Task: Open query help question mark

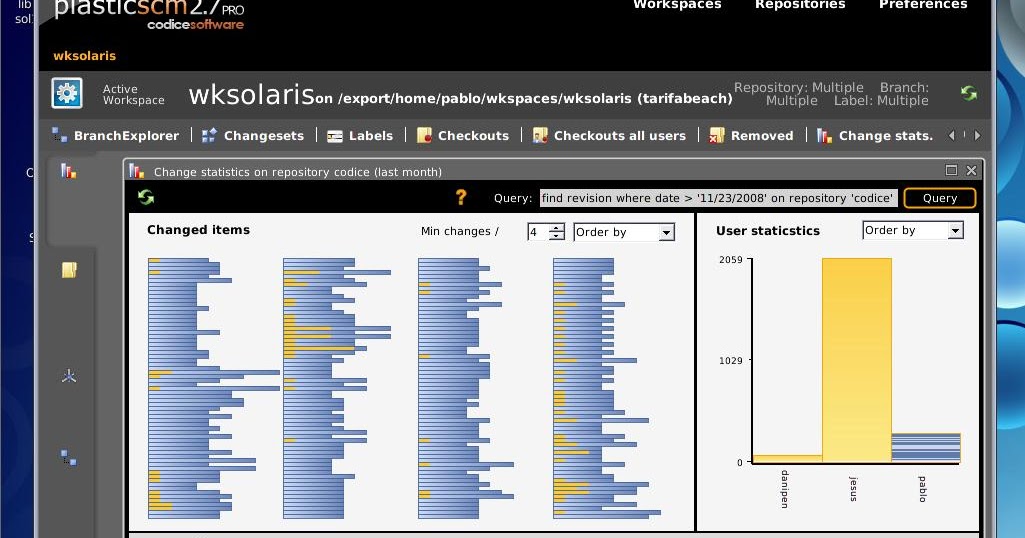Action: coord(461,197)
